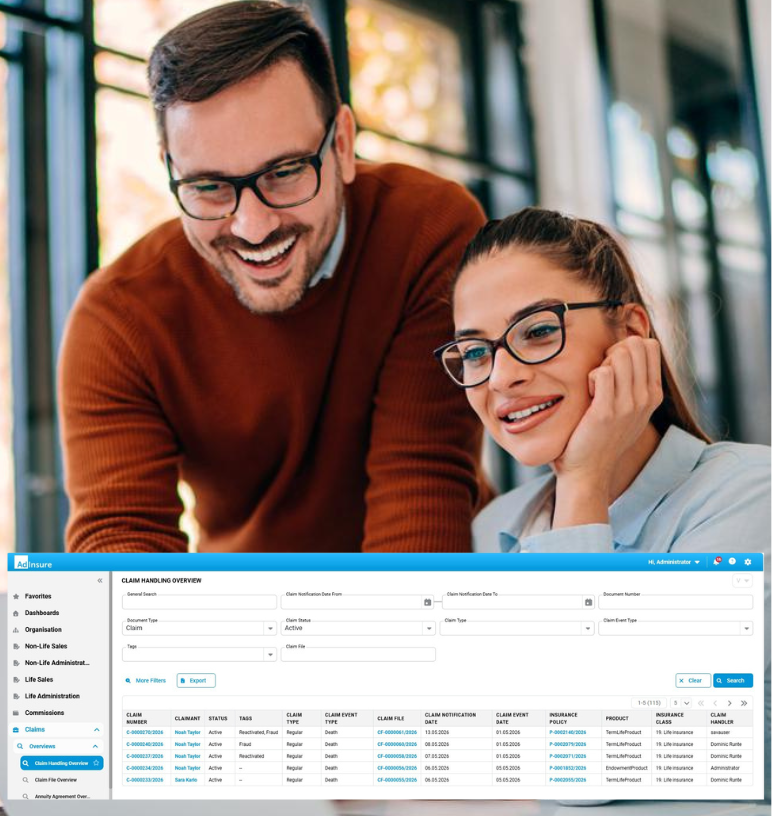Open claim C-0000270/2026 link
This screenshot has width=772, height=816.
[145, 732]
